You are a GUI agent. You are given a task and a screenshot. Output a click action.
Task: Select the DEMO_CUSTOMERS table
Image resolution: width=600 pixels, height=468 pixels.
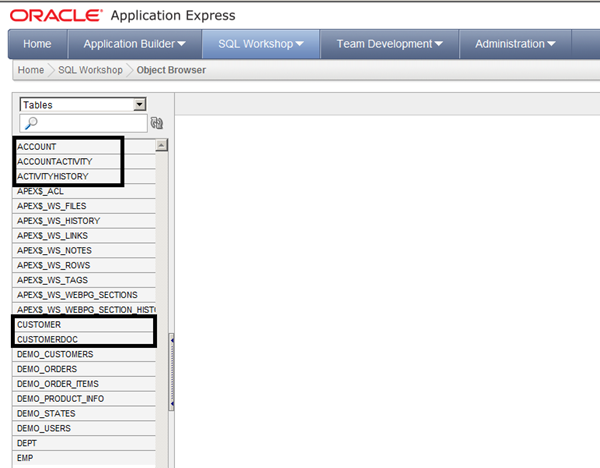coord(84,354)
